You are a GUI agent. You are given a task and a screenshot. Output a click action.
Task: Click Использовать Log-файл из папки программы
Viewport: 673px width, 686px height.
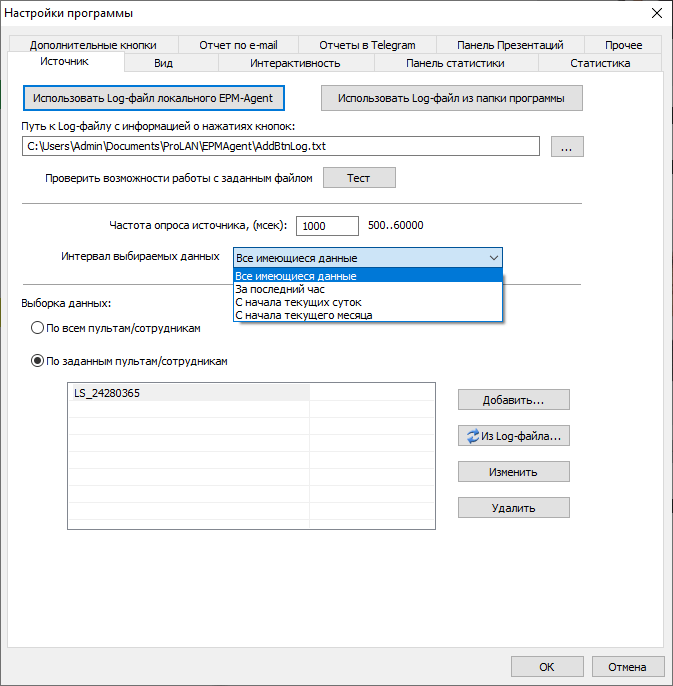(x=451, y=99)
